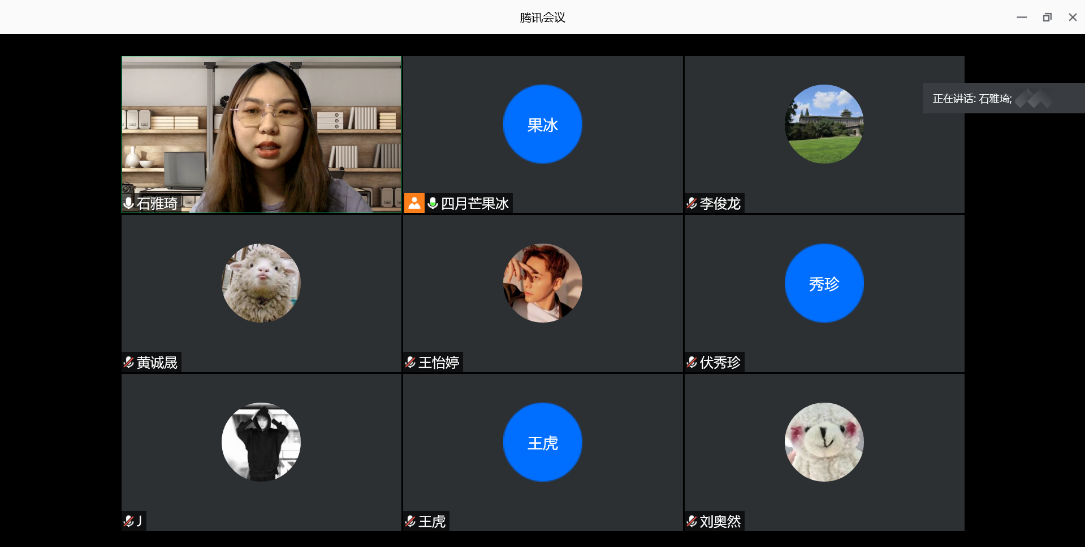The height and width of the screenshot is (547, 1085).
Task: Click the 王虎 blue circle avatar
Action: tap(542, 443)
